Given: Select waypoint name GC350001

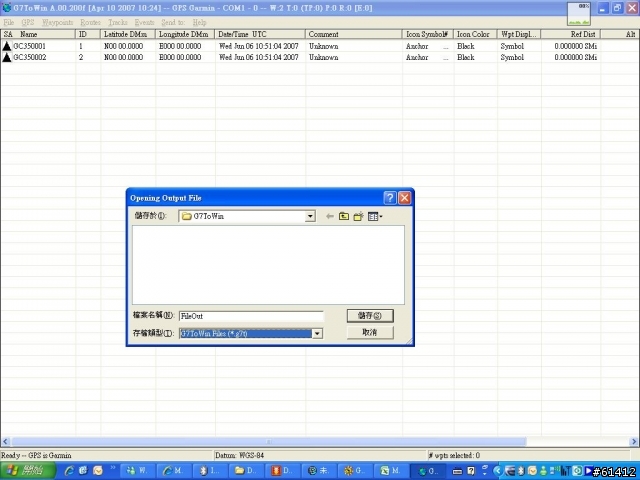Looking at the screenshot, I should 29,46.
